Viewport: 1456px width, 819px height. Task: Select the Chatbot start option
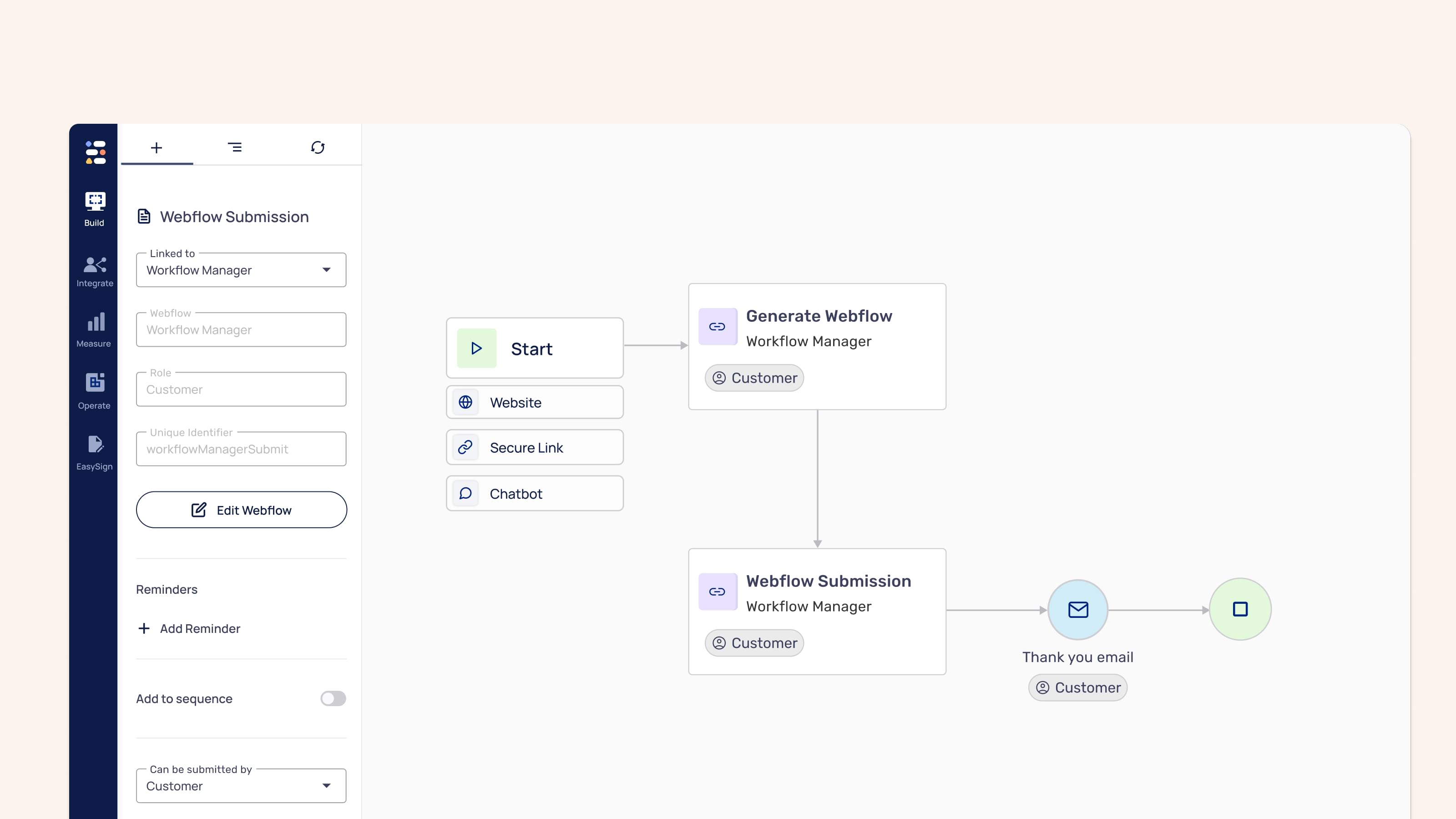534,493
